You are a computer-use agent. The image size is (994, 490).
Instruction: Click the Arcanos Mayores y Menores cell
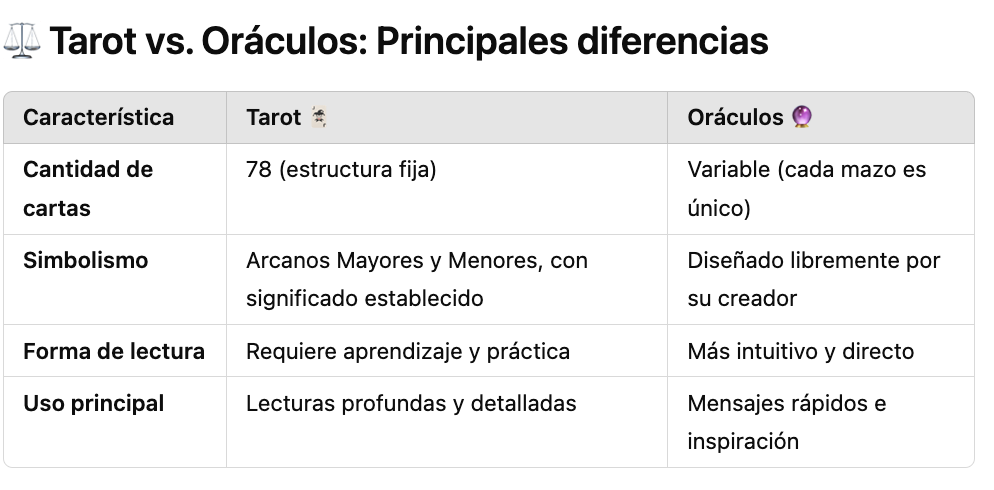coord(416,279)
